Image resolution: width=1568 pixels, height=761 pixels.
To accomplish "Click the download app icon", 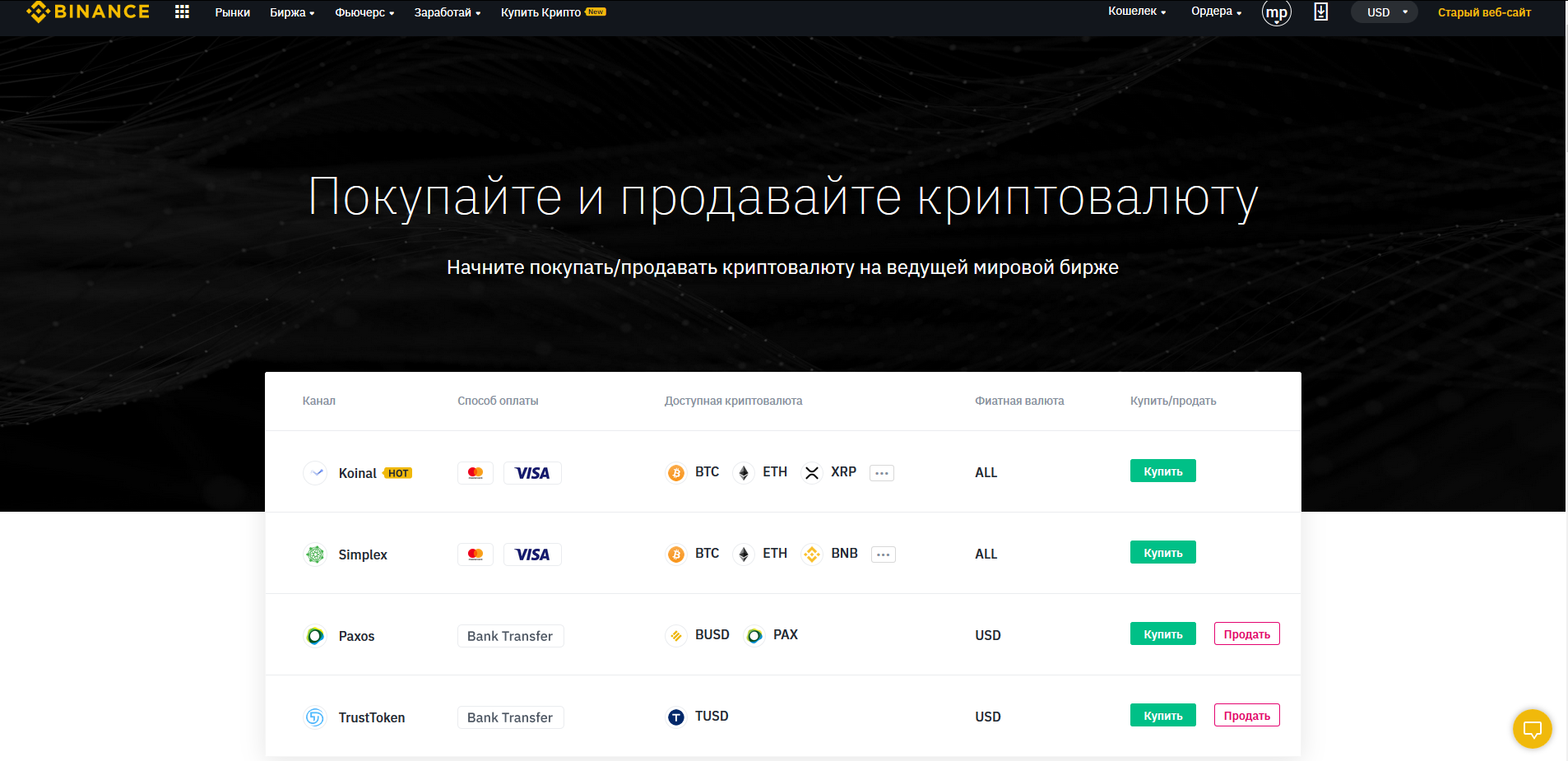I will tap(1320, 12).
